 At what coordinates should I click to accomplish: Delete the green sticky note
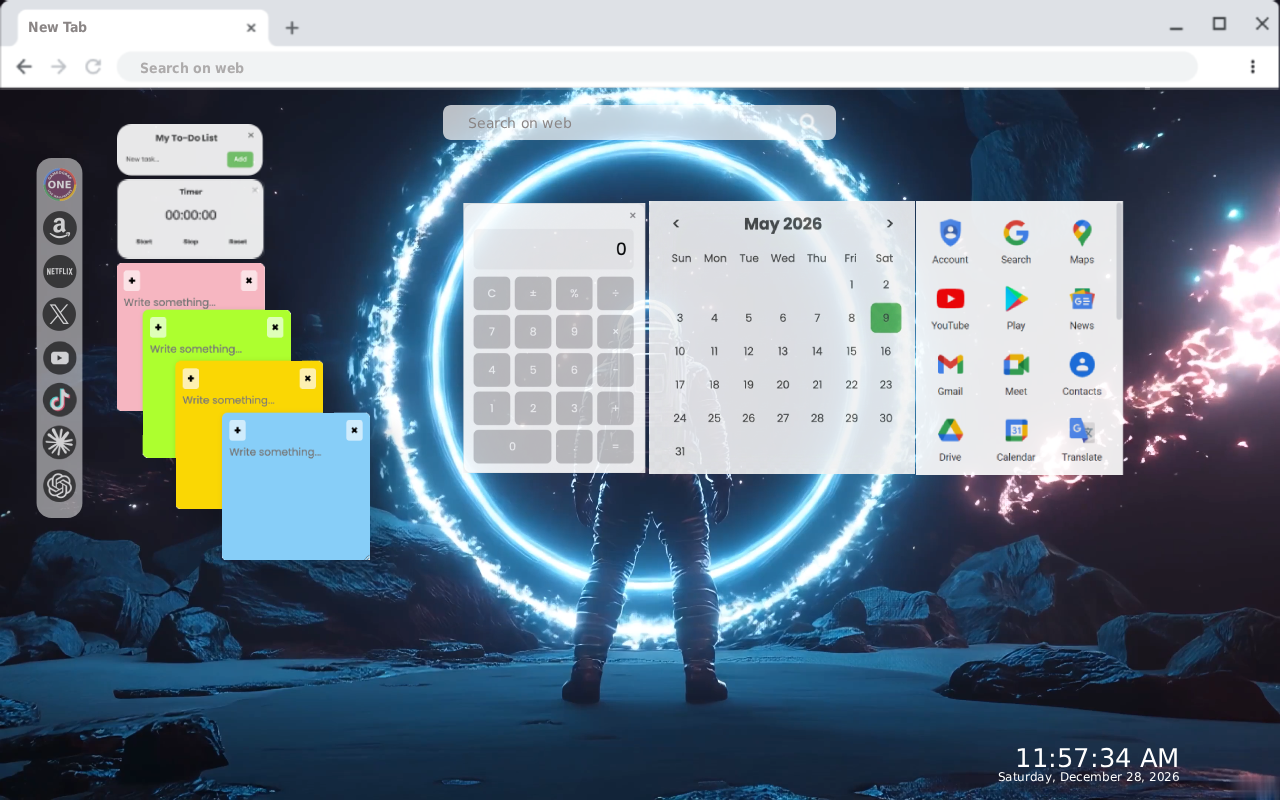pyautogui.click(x=275, y=327)
